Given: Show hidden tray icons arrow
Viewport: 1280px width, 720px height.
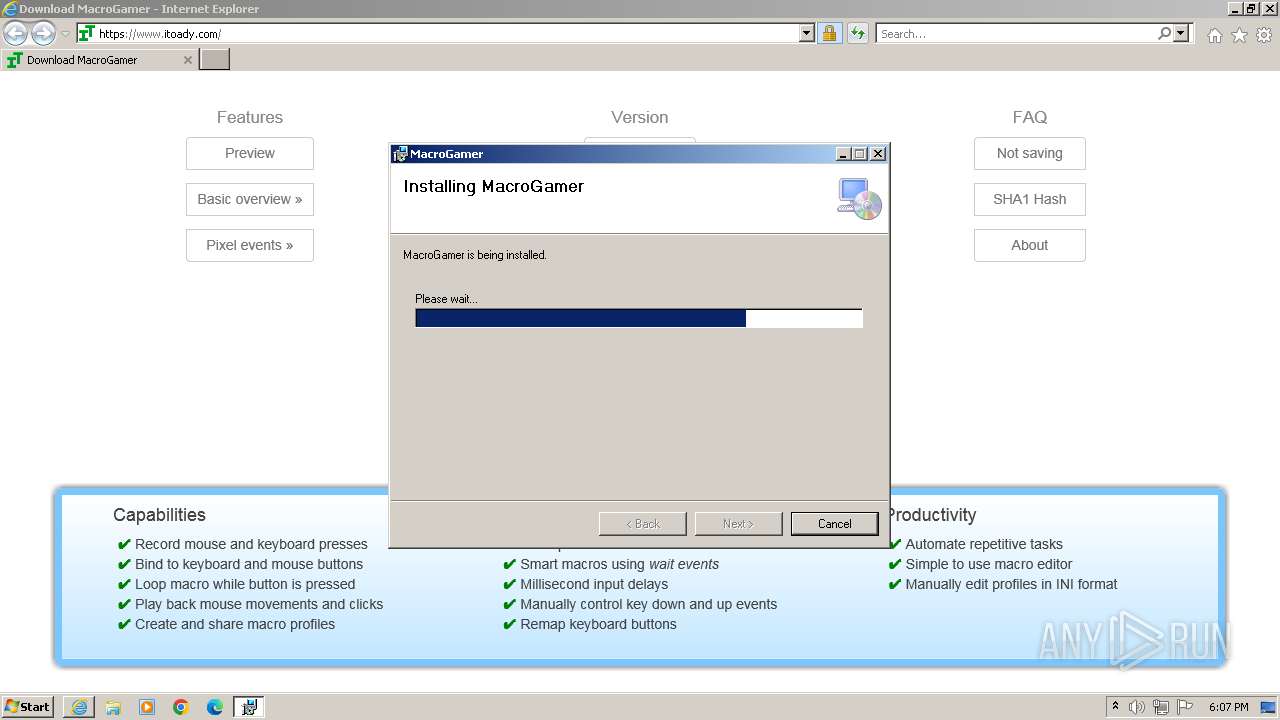Looking at the screenshot, I should 1115,707.
